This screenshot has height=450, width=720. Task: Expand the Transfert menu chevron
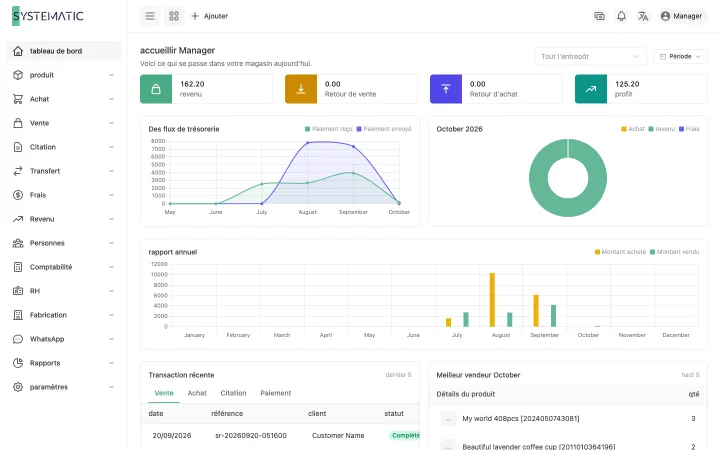(x=111, y=171)
